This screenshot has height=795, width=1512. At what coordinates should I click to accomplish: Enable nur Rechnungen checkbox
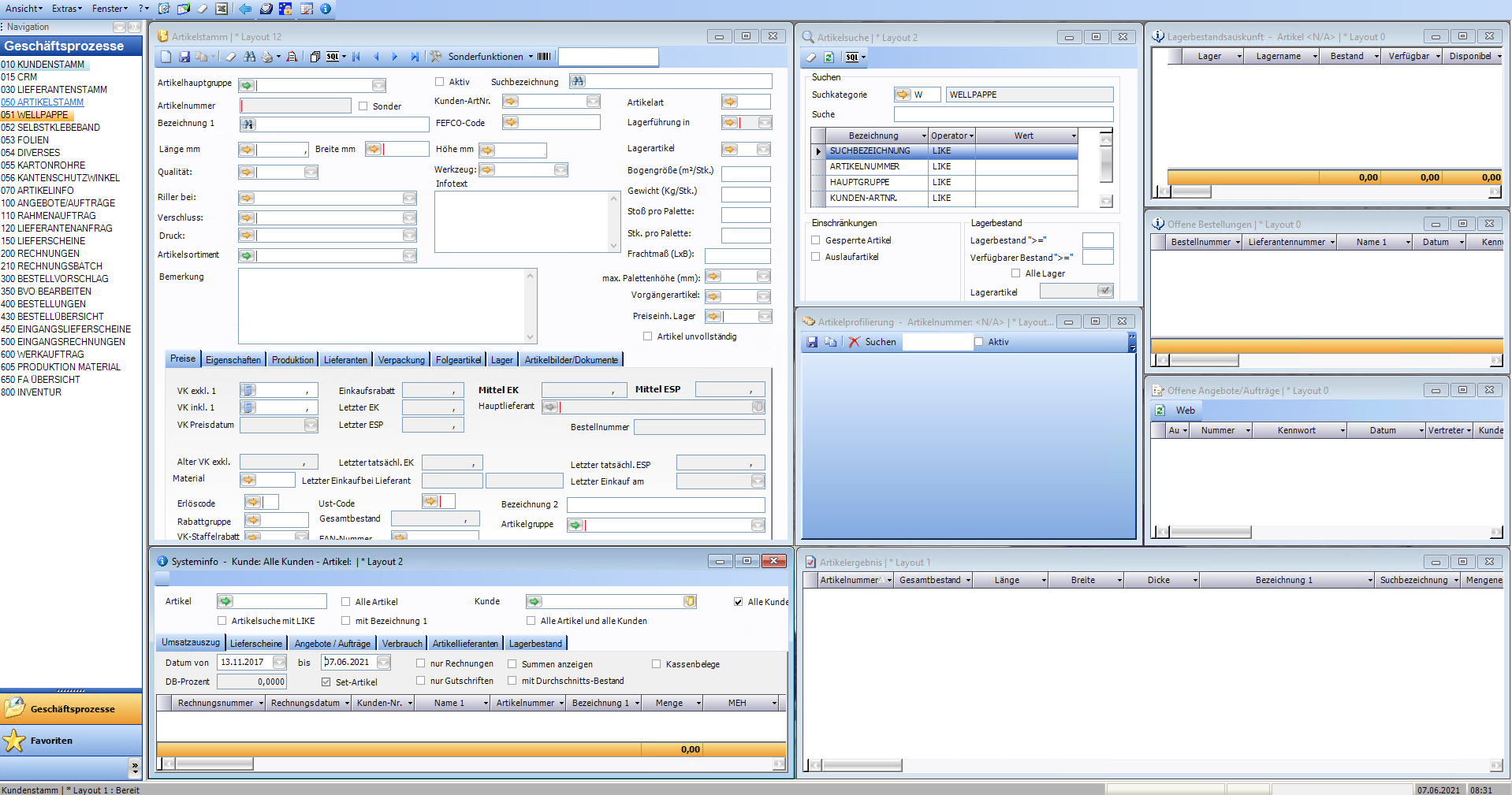tap(421, 663)
